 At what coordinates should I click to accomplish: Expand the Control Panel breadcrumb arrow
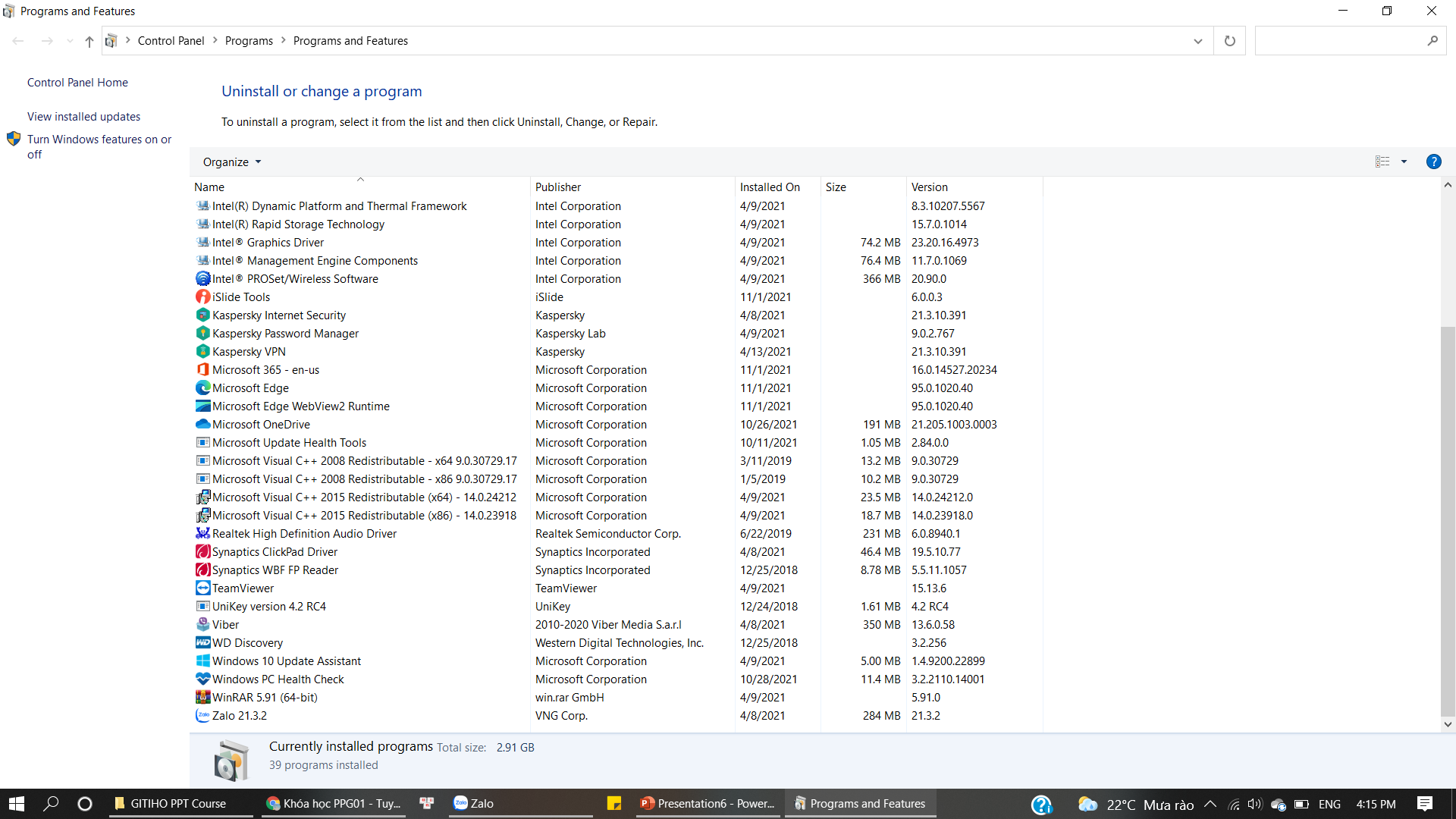click(215, 40)
